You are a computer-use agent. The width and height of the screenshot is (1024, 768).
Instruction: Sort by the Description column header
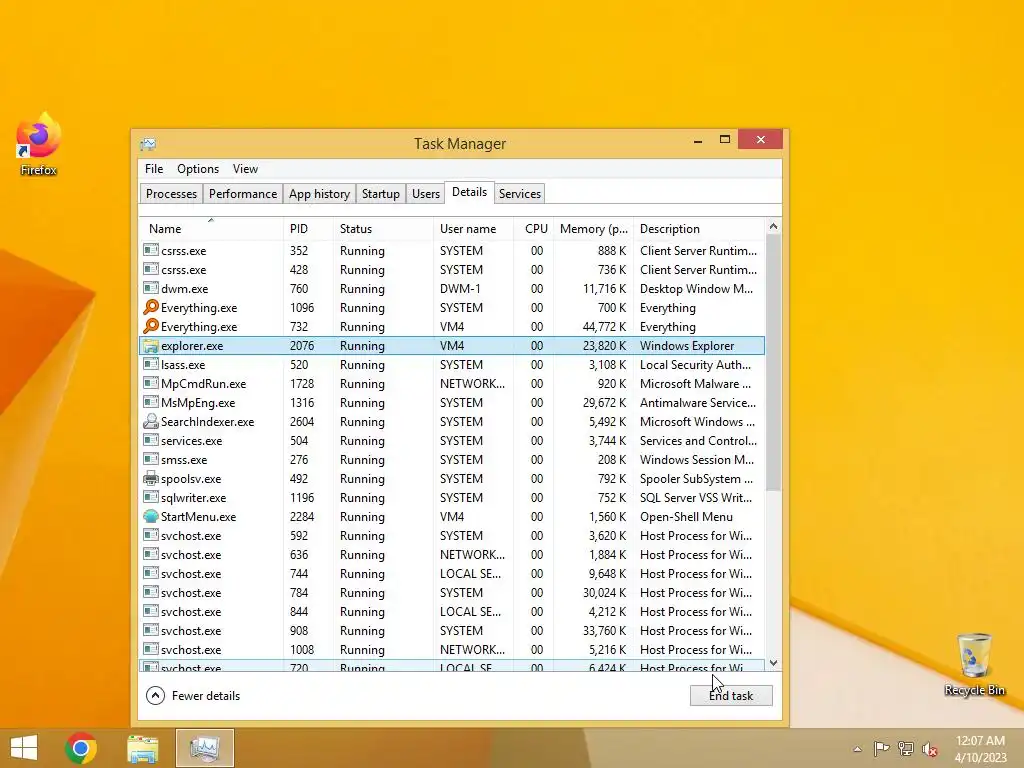click(699, 229)
